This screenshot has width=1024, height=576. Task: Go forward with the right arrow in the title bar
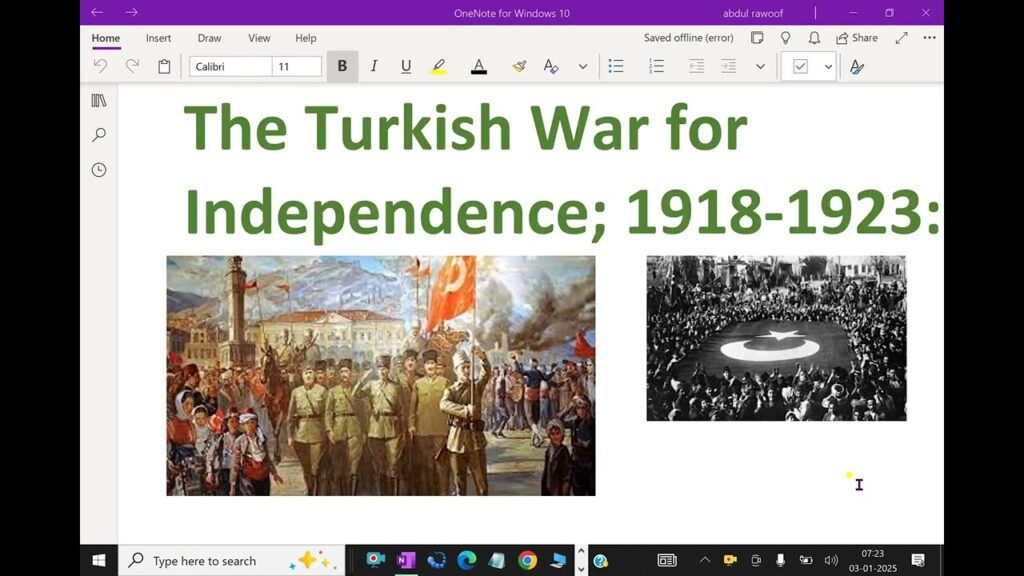(x=131, y=12)
